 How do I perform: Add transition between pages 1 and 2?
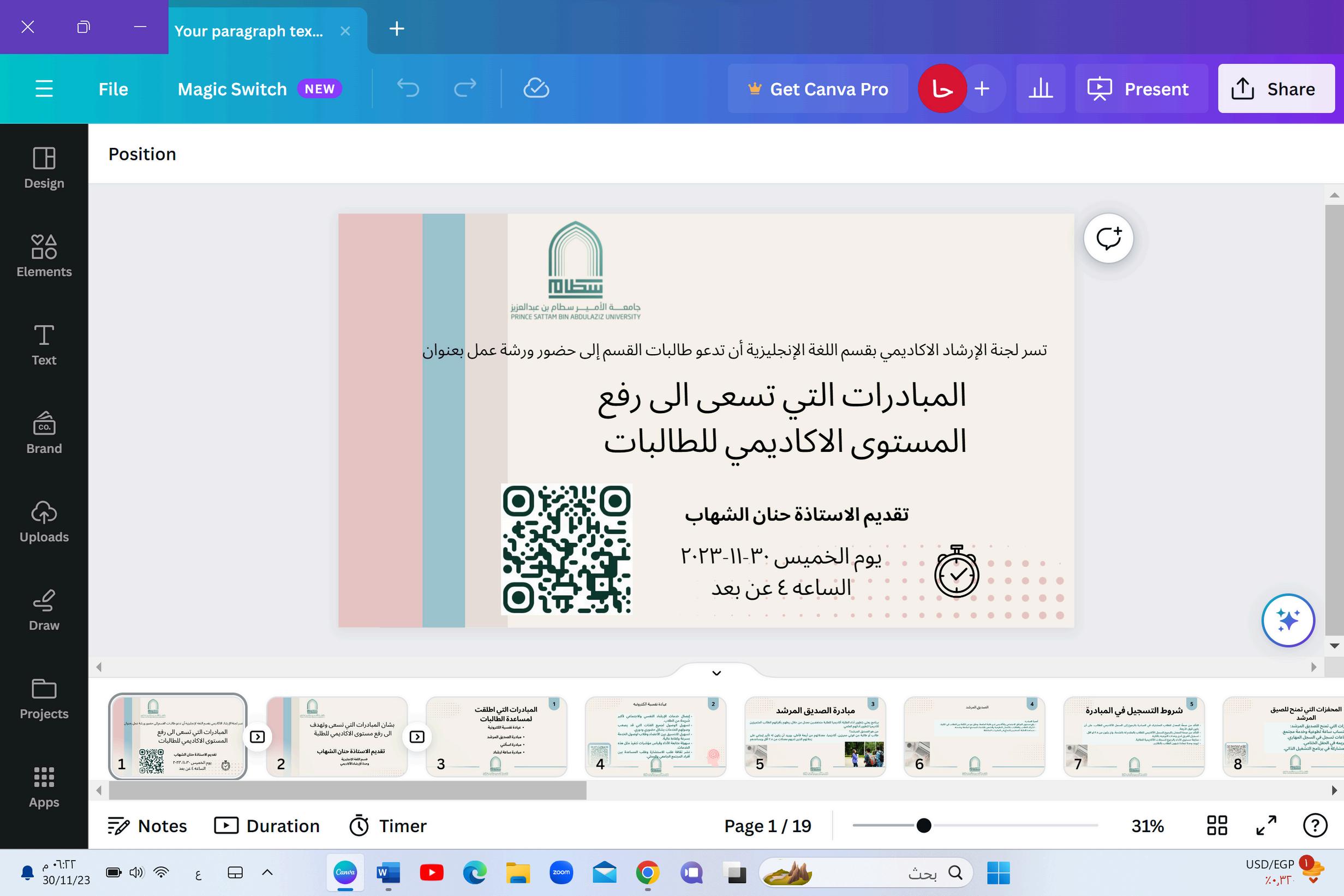pyautogui.click(x=258, y=737)
